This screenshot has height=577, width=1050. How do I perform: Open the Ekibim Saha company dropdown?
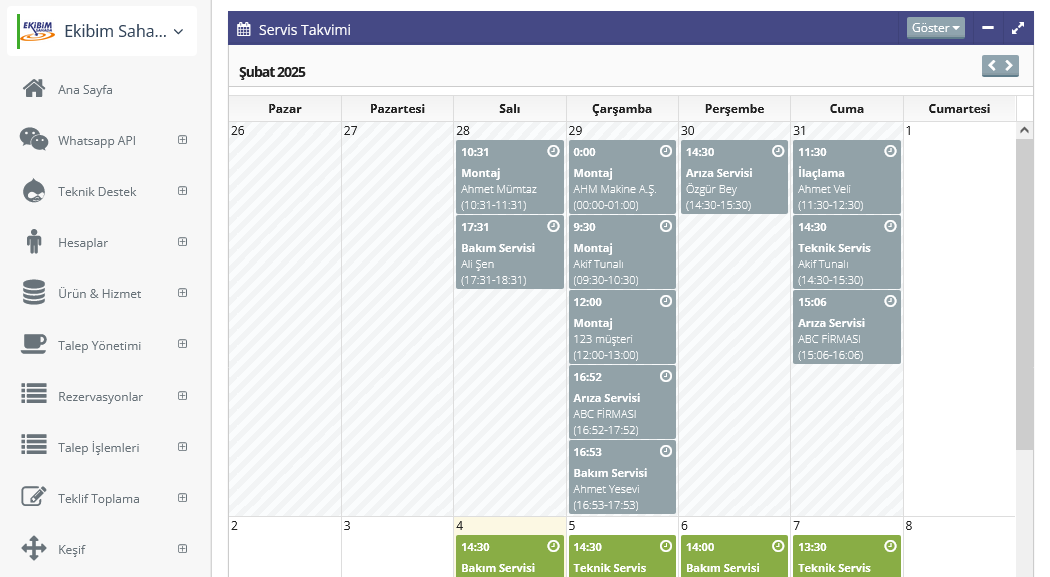click(x=107, y=32)
